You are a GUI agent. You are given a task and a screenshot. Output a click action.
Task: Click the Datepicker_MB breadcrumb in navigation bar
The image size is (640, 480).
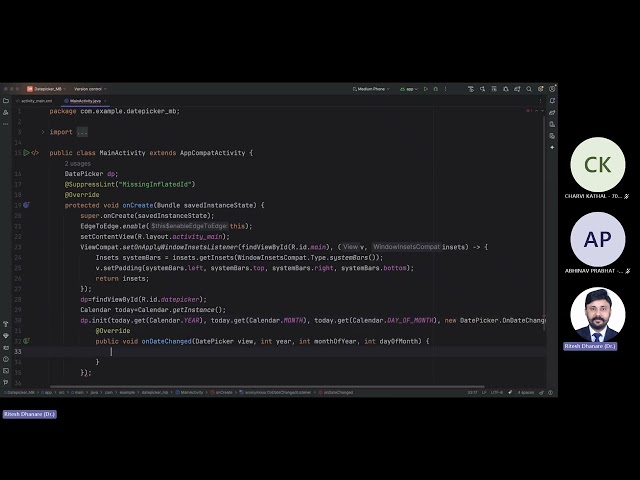coord(19,392)
